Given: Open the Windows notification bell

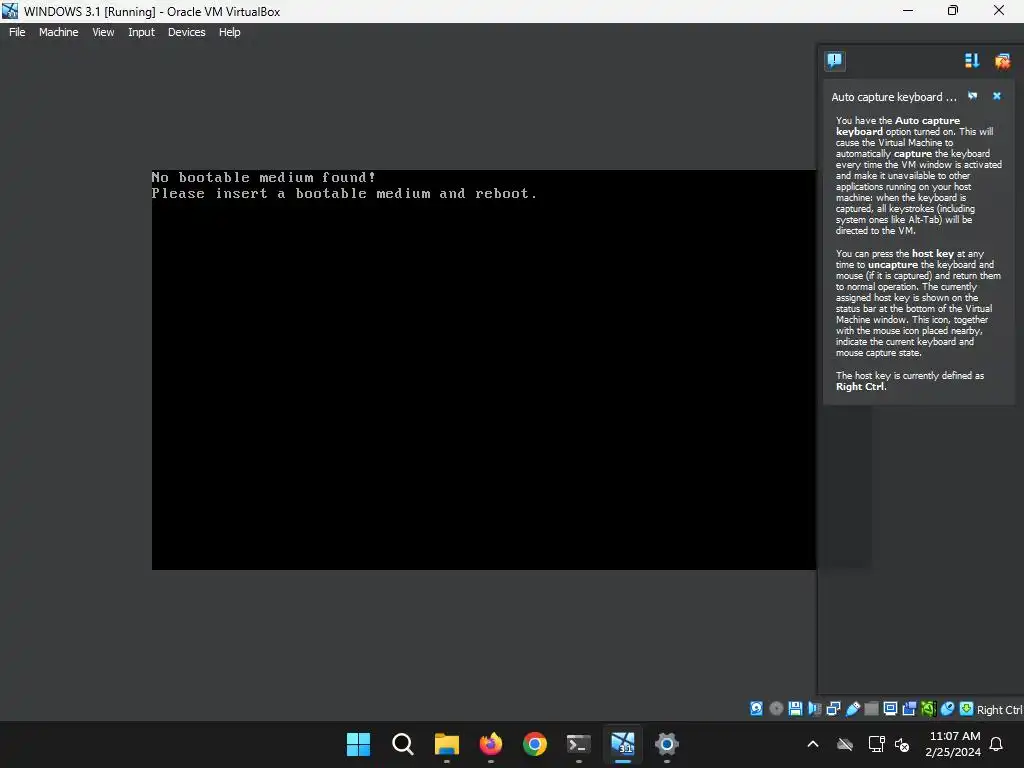Looking at the screenshot, I should [997, 744].
